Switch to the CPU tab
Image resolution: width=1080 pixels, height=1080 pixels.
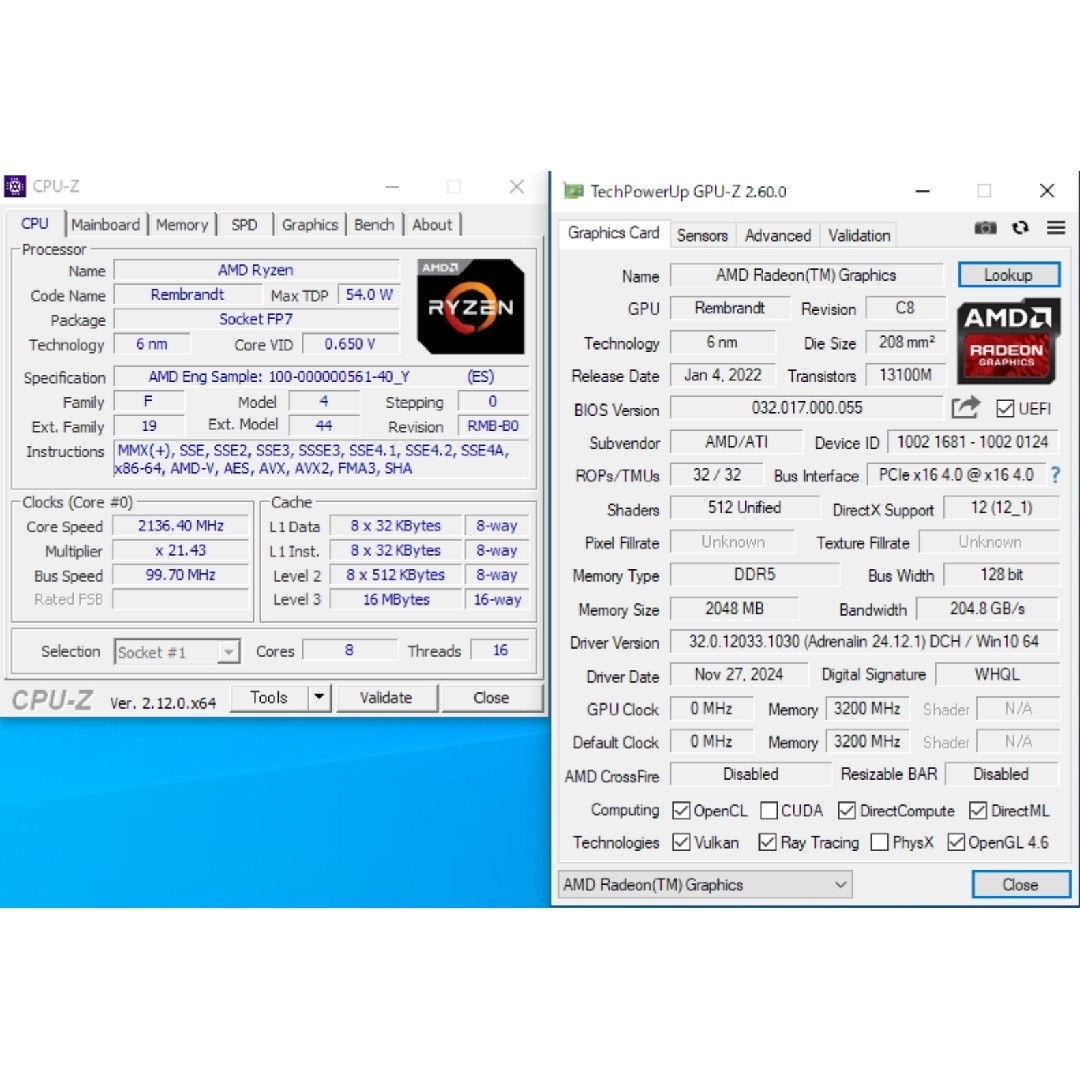[x=35, y=224]
